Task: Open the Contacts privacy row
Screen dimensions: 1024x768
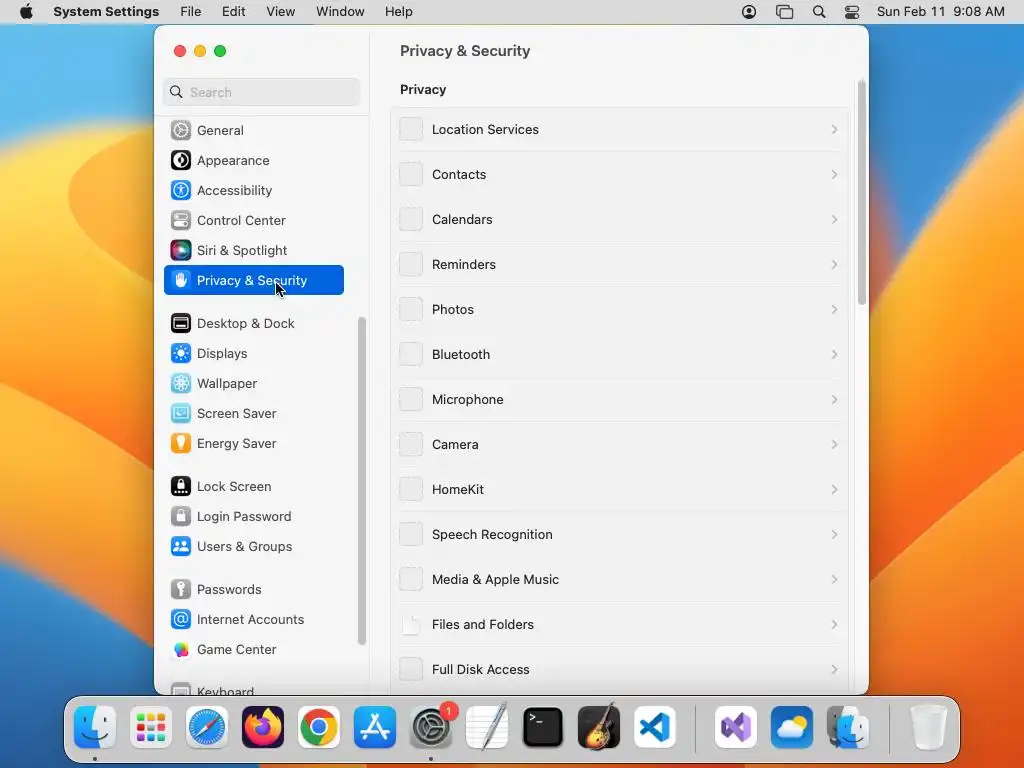Action: coord(619,174)
